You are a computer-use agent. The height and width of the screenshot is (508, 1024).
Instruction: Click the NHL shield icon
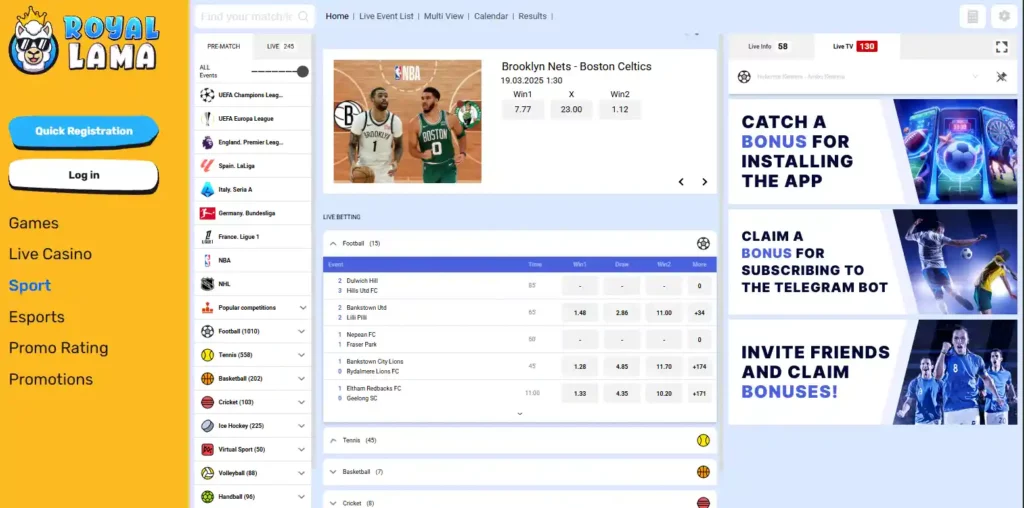tap(207, 284)
